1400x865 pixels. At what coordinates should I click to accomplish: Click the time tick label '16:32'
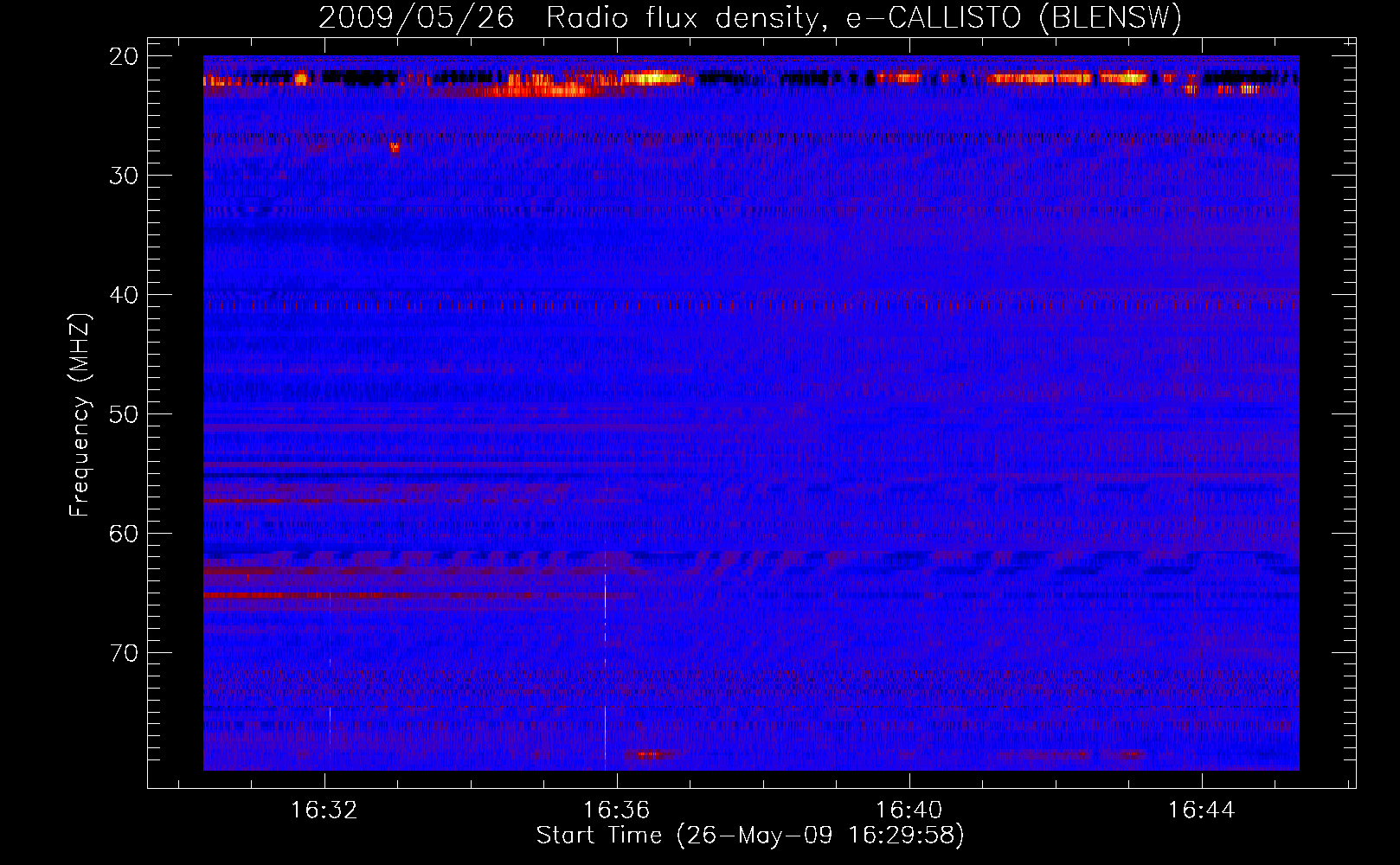(324, 811)
